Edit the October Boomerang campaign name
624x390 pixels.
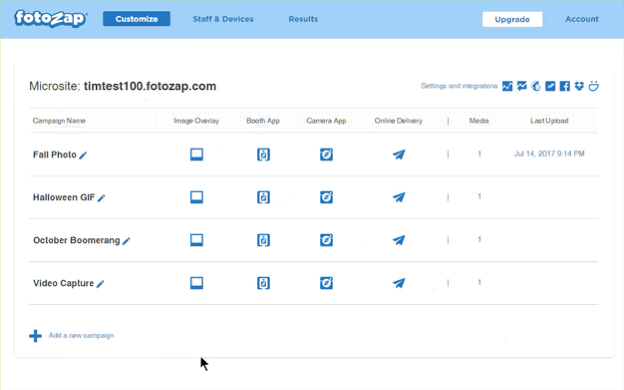(126, 241)
